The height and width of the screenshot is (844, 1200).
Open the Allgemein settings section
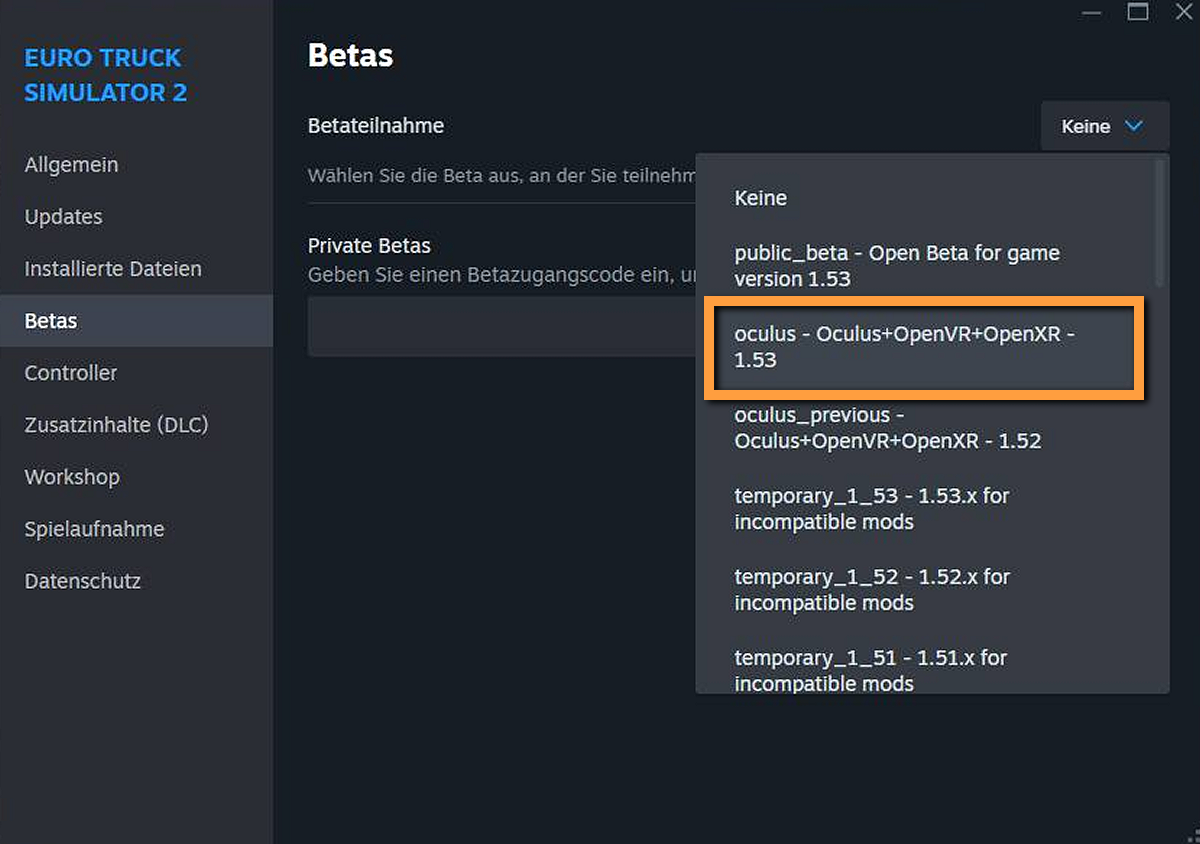[136, 165]
